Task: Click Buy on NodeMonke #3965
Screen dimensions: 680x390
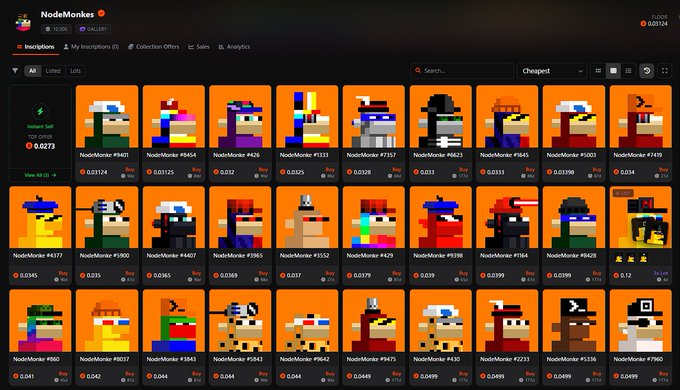Action: pyautogui.click(x=263, y=273)
